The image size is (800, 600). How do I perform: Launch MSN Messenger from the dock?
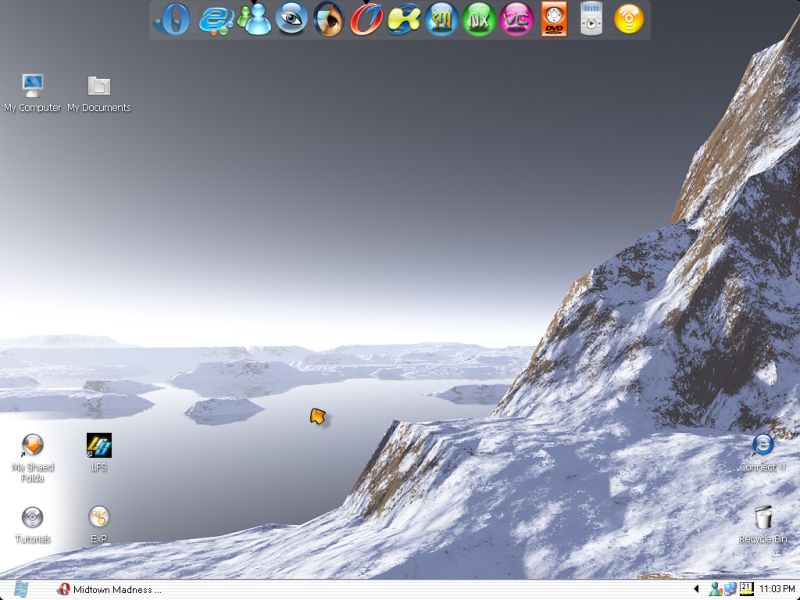tap(255, 19)
